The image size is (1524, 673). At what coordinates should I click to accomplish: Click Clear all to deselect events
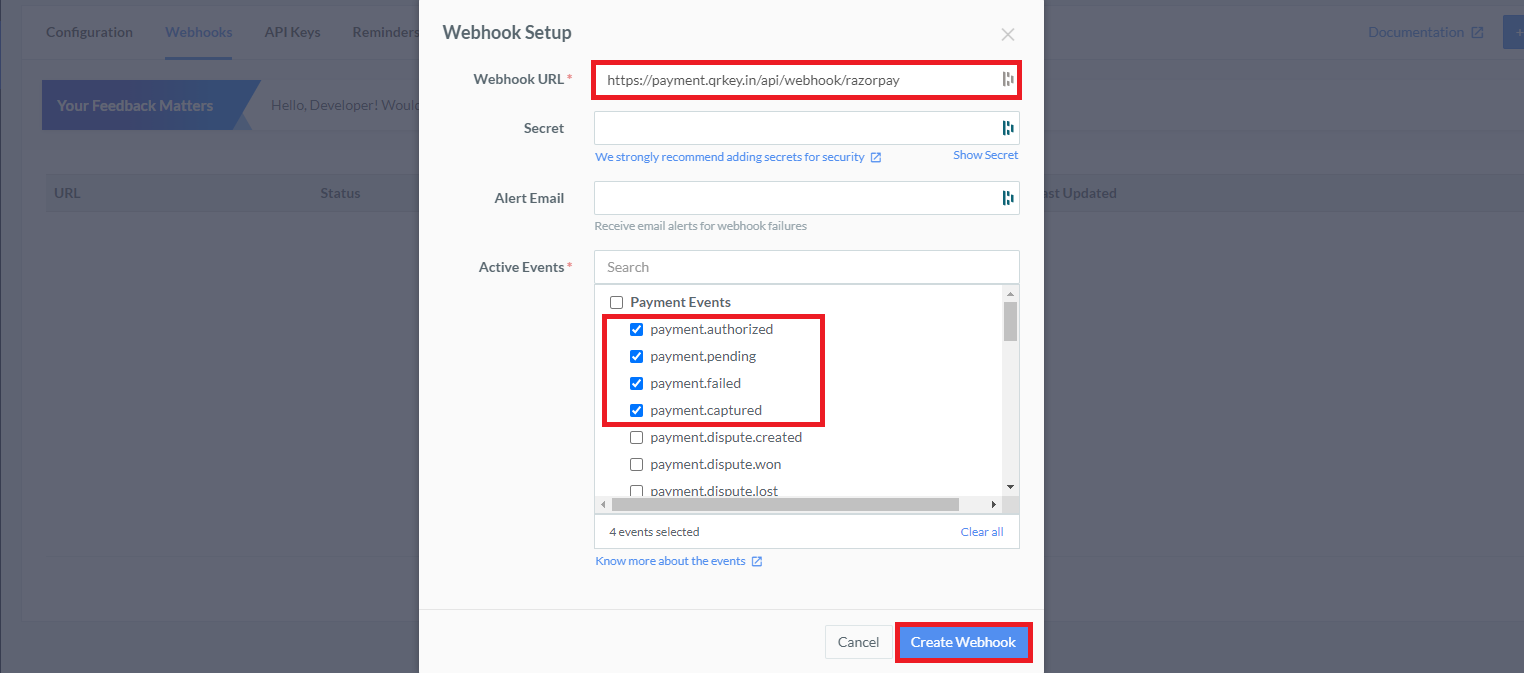(981, 531)
